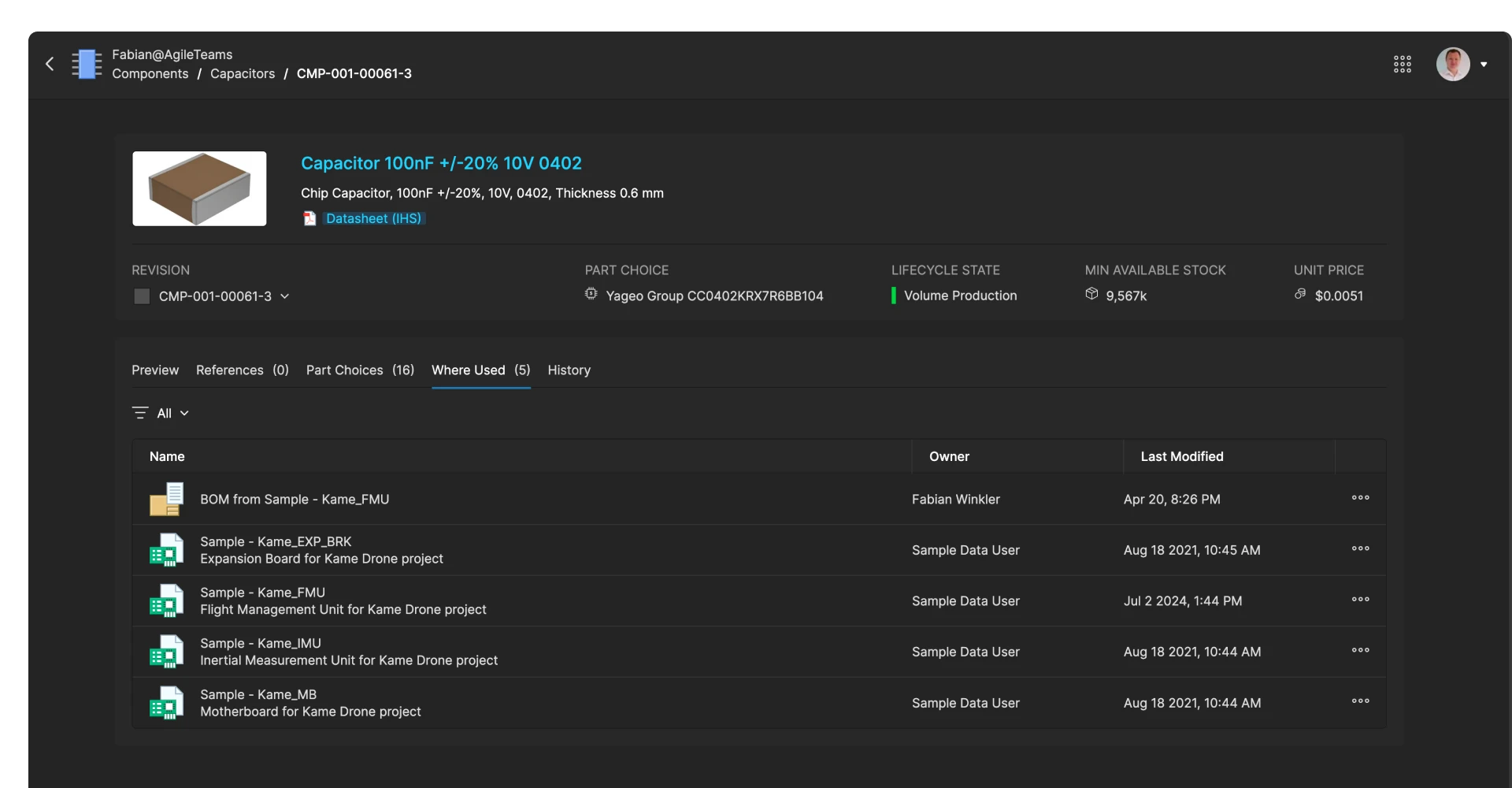Open the apps grid menu icon

click(1402, 64)
